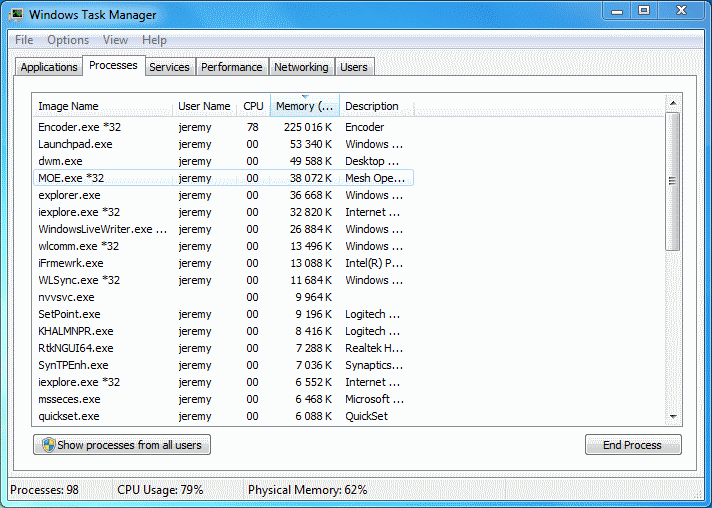Viewport: 712px width, 508px height.
Task: Click the 225 016 K memory value
Action: (x=308, y=127)
